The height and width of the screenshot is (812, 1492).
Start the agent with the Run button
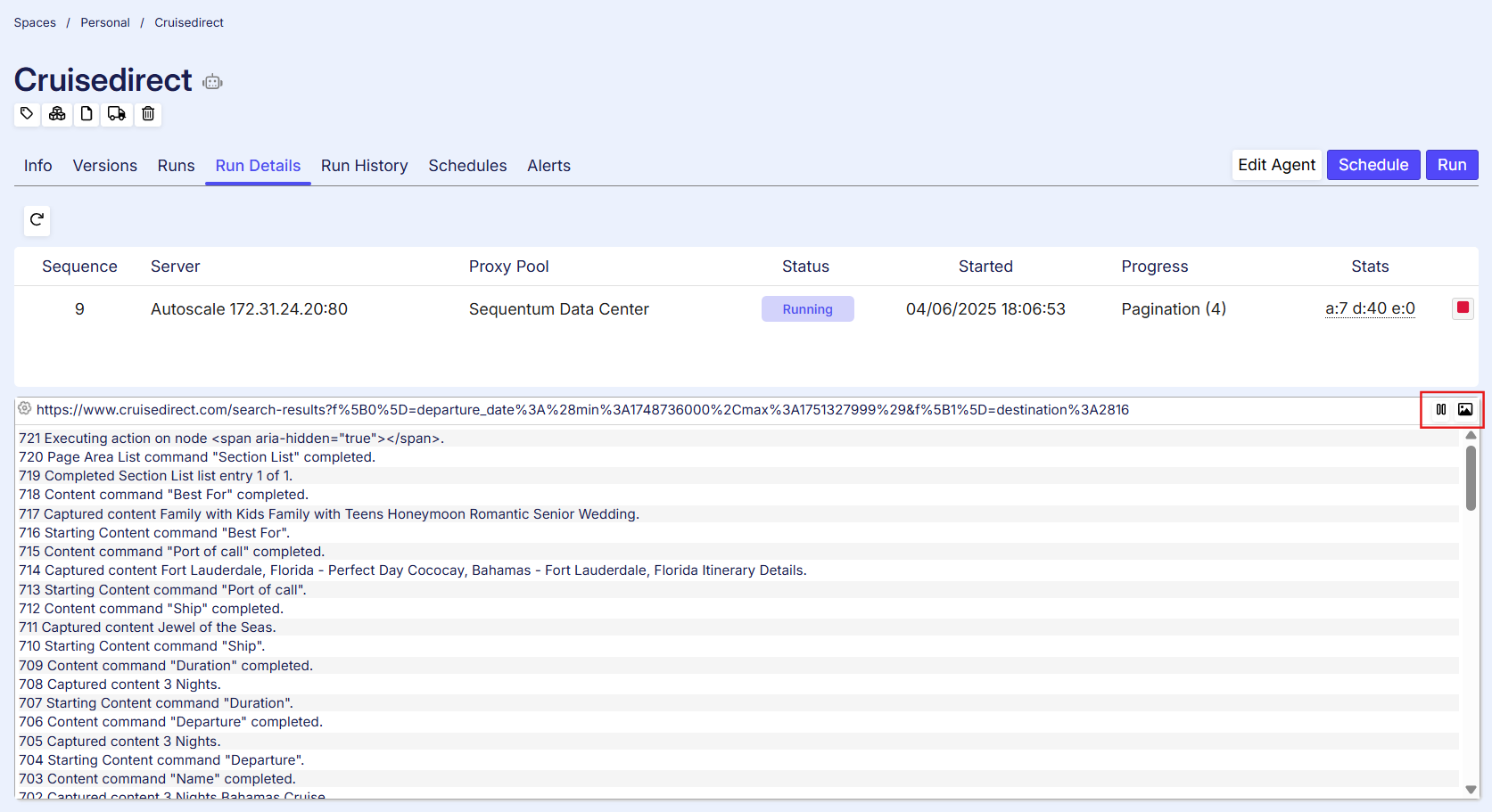pos(1451,165)
